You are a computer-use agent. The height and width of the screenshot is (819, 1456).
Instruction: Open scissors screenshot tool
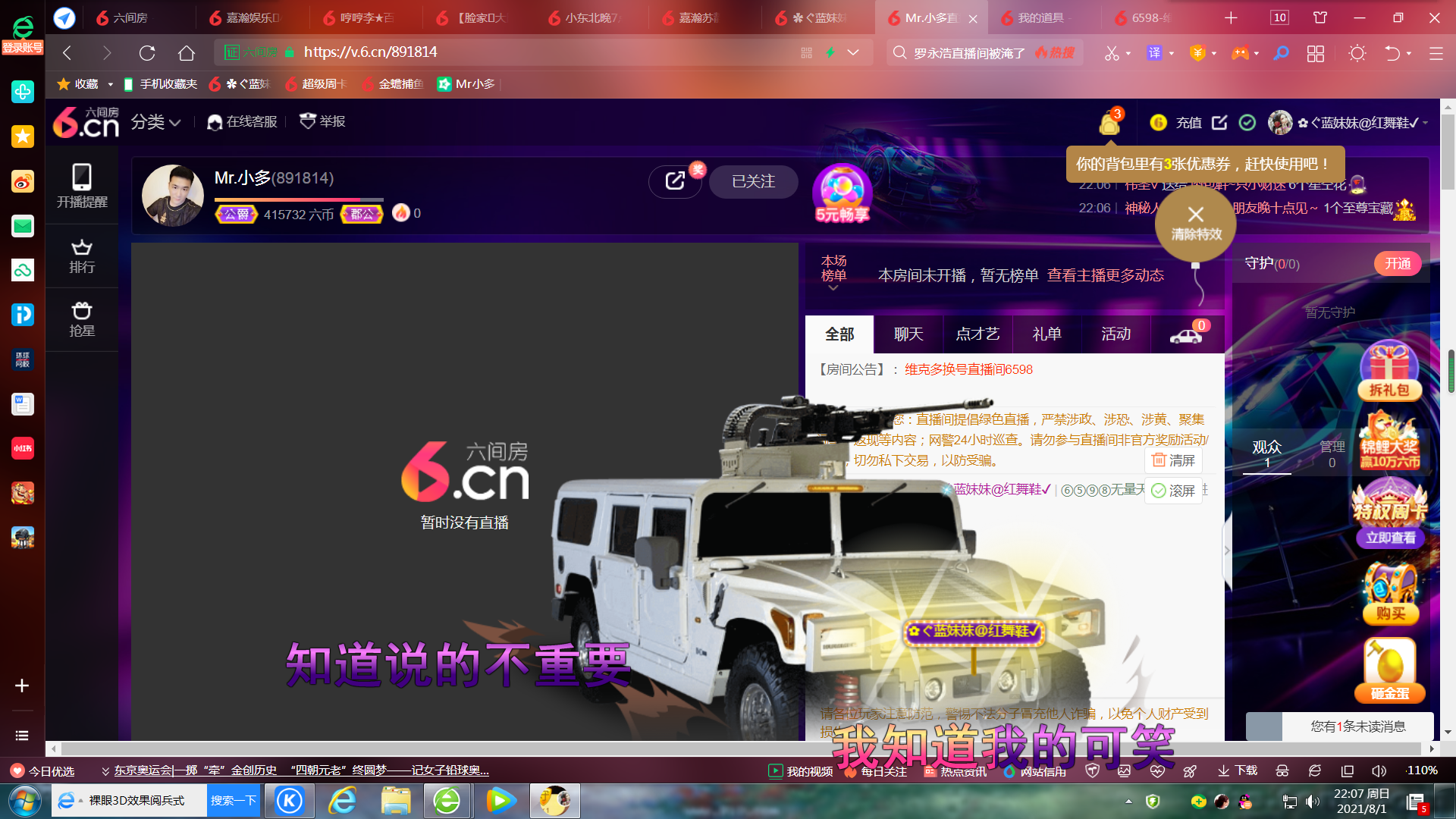click(1112, 52)
